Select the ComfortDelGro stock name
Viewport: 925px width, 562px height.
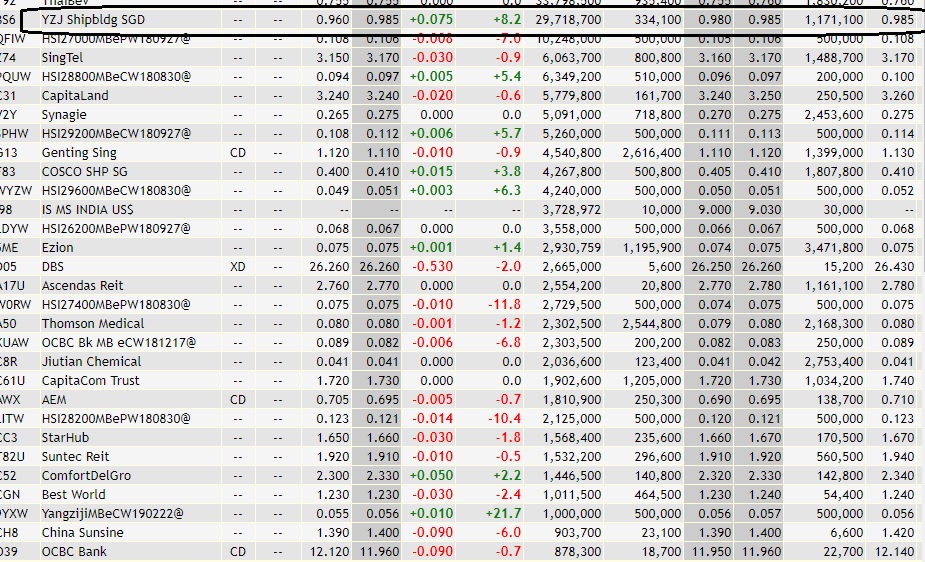[86, 476]
